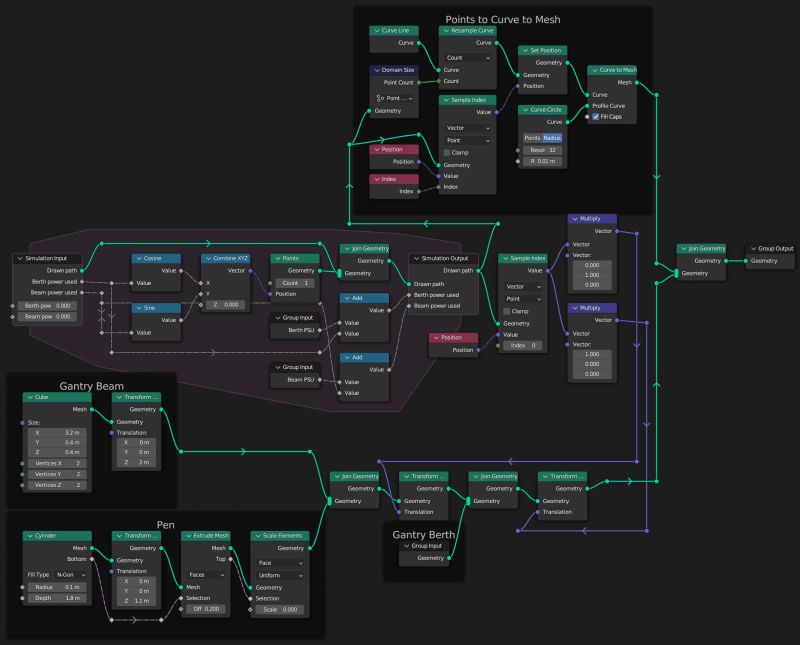The width and height of the screenshot is (800, 645).
Task: Select the Set Position node header
Action: [542, 50]
